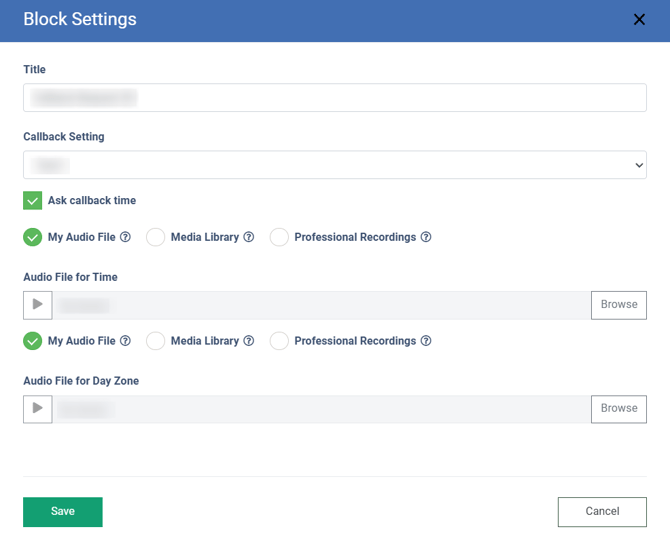670x540 pixels.
Task: Click help icon beside Day Zone Professional Recordings
Action: click(426, 341)
